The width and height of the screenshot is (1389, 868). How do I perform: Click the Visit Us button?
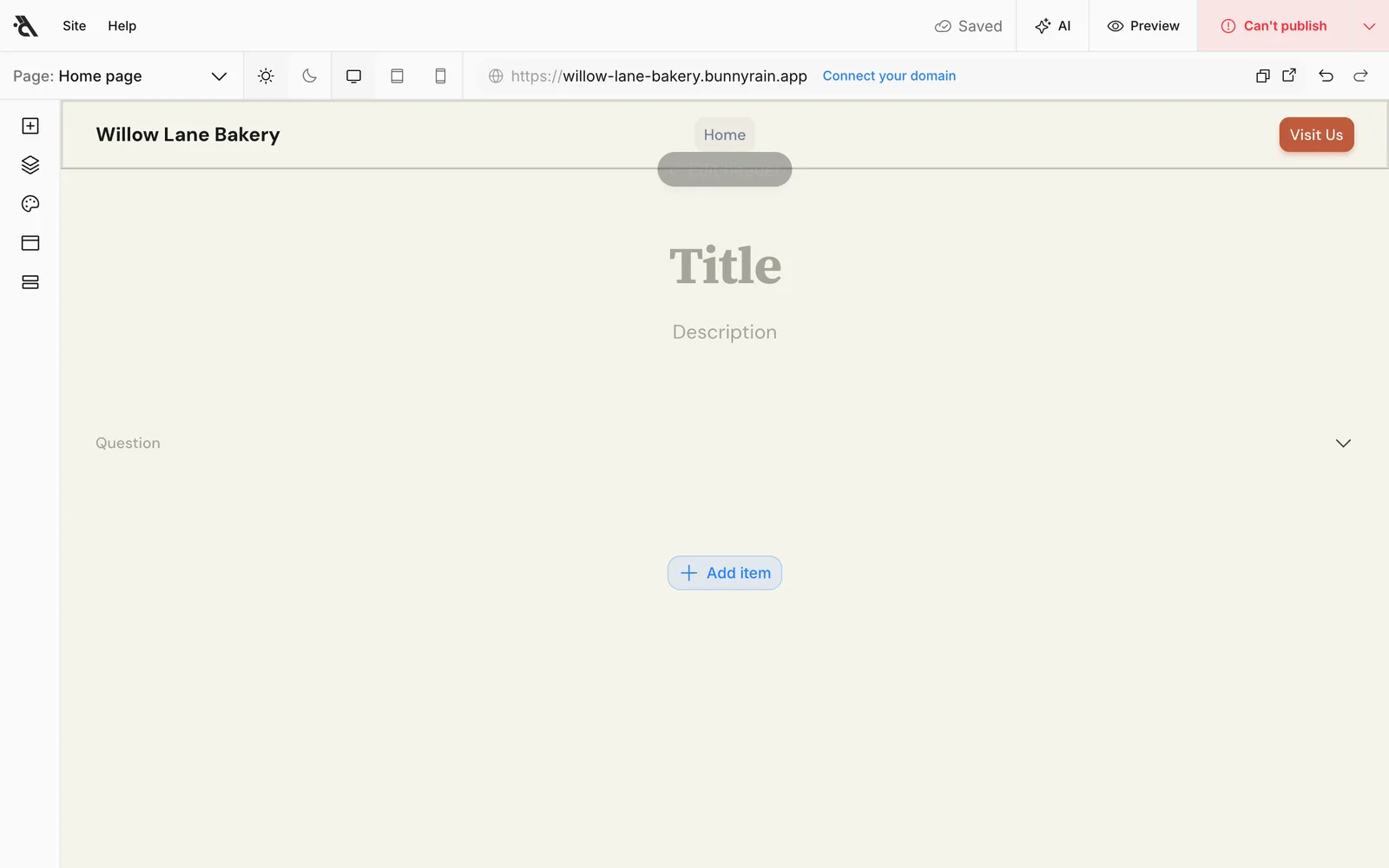tap(1316, 135)
